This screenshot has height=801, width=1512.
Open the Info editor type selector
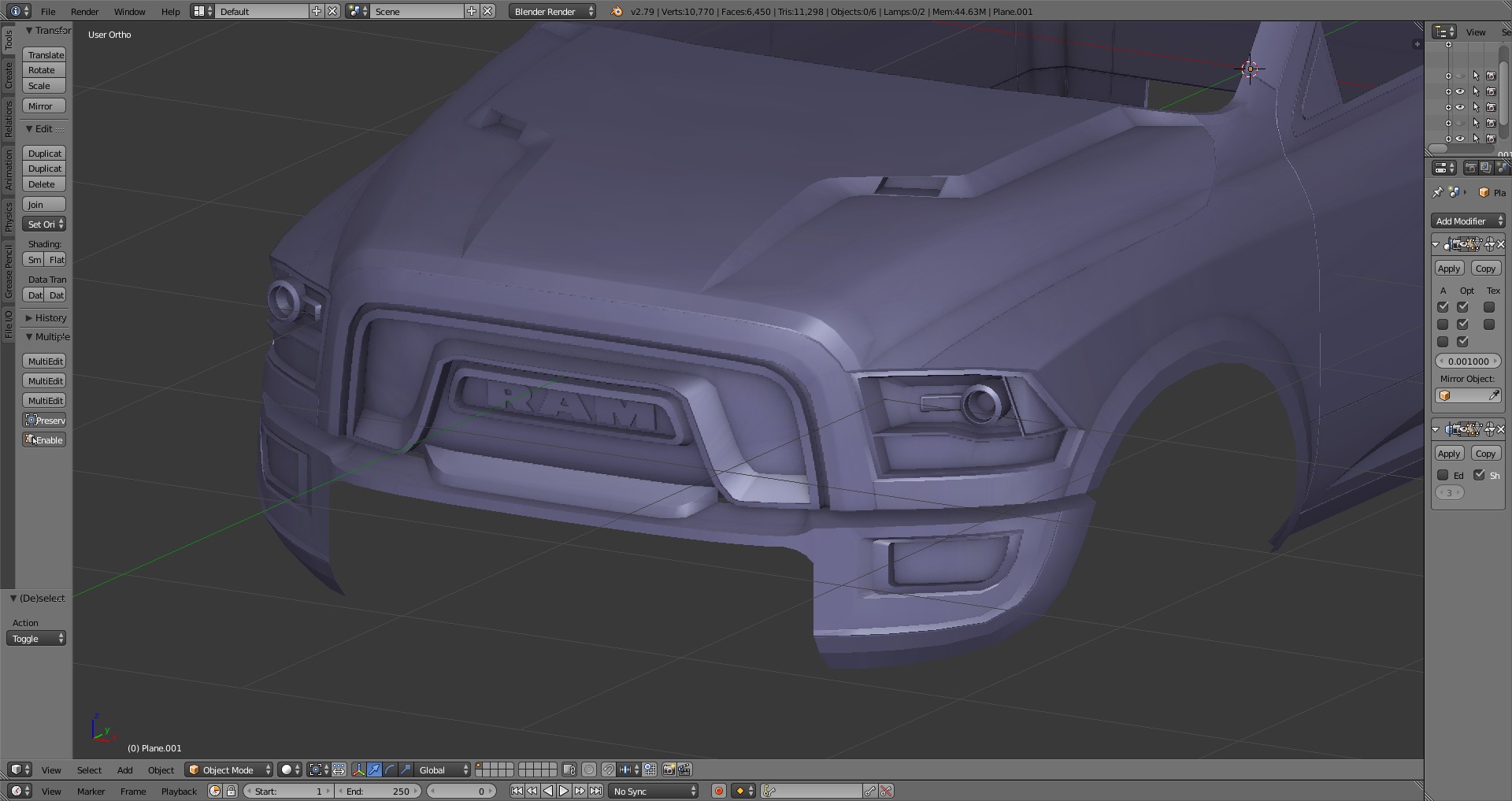point(20,11)
